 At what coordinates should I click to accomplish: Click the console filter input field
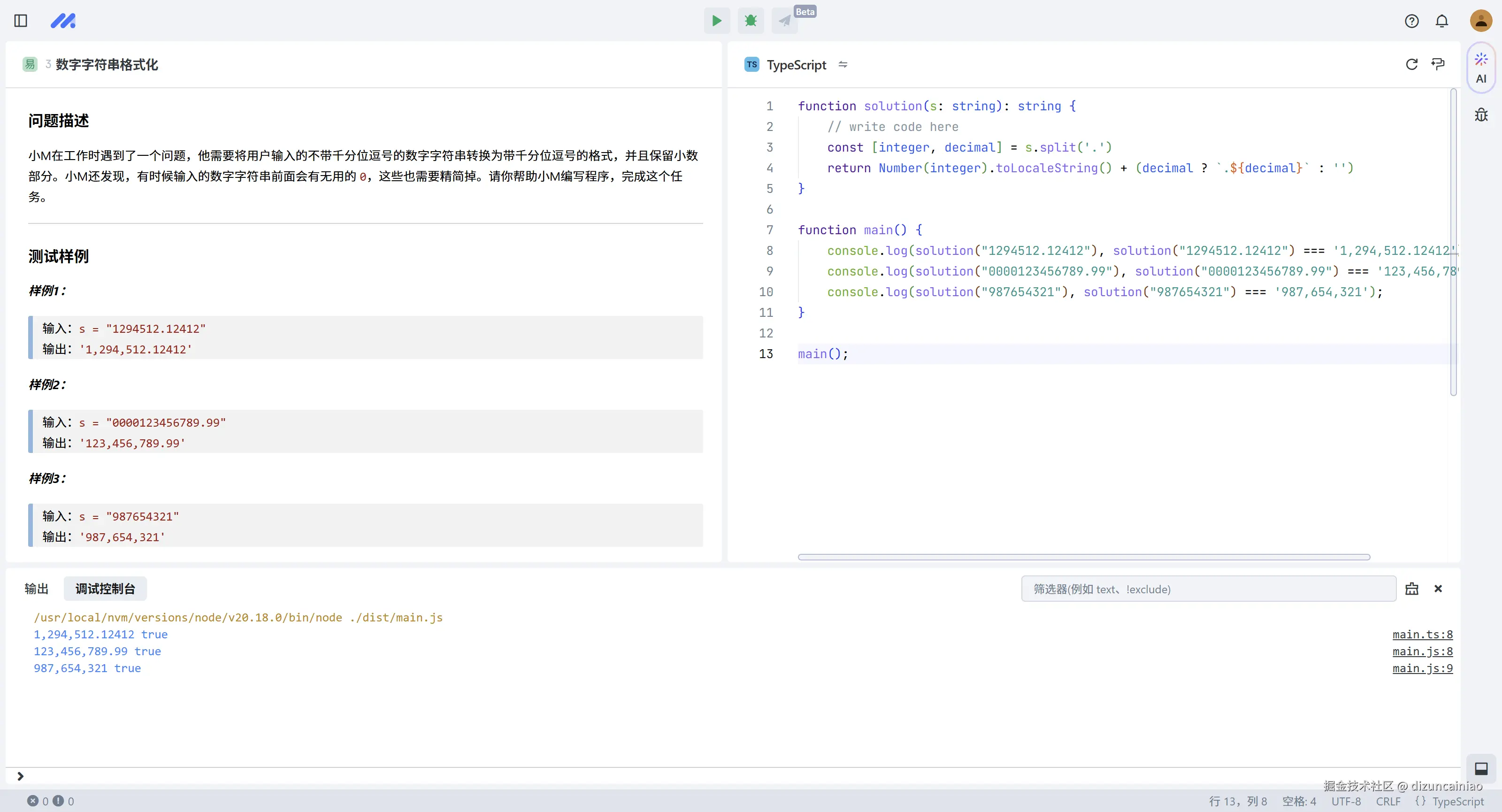click(1208, 589)
